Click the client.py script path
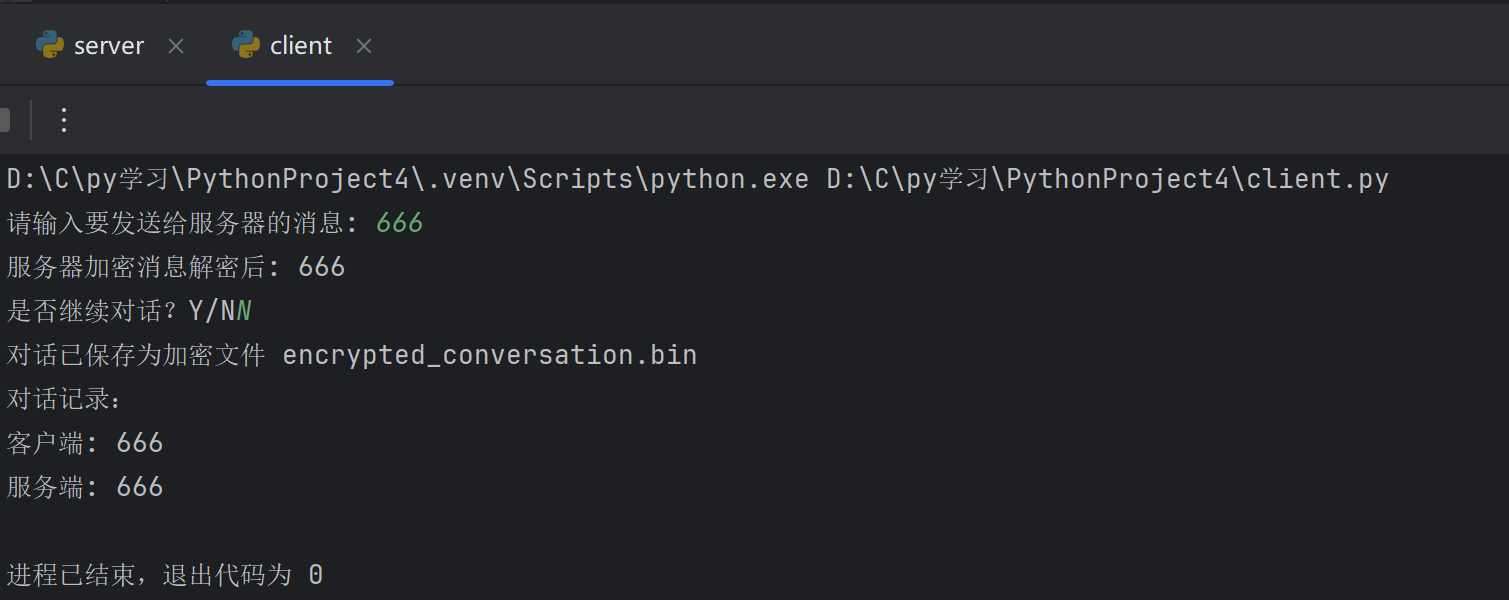The image size is (1509, 600). (1107, 179)
